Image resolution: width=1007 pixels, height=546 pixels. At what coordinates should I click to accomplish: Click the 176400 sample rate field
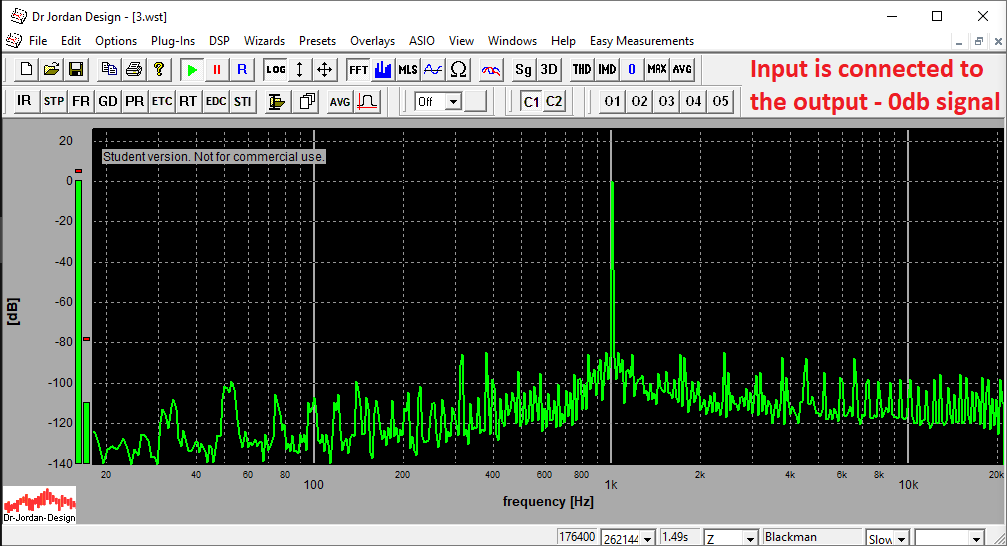(x=577, y=537)
